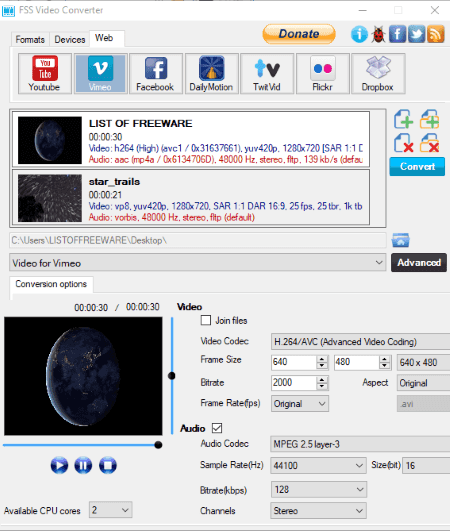The image size is (450, 531).
Task: Open the Sample Rate(Hz) dropdown
Action: (318, 465)
